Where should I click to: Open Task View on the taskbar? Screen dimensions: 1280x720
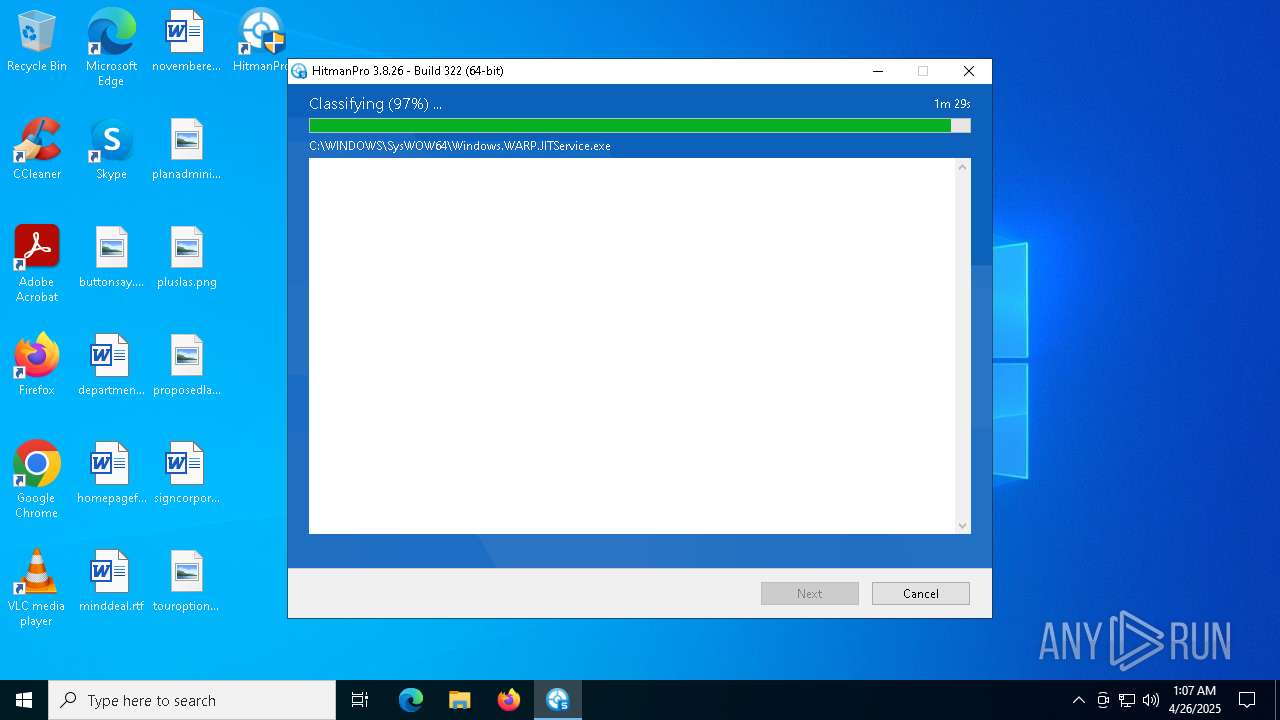(x=360, y=700)
